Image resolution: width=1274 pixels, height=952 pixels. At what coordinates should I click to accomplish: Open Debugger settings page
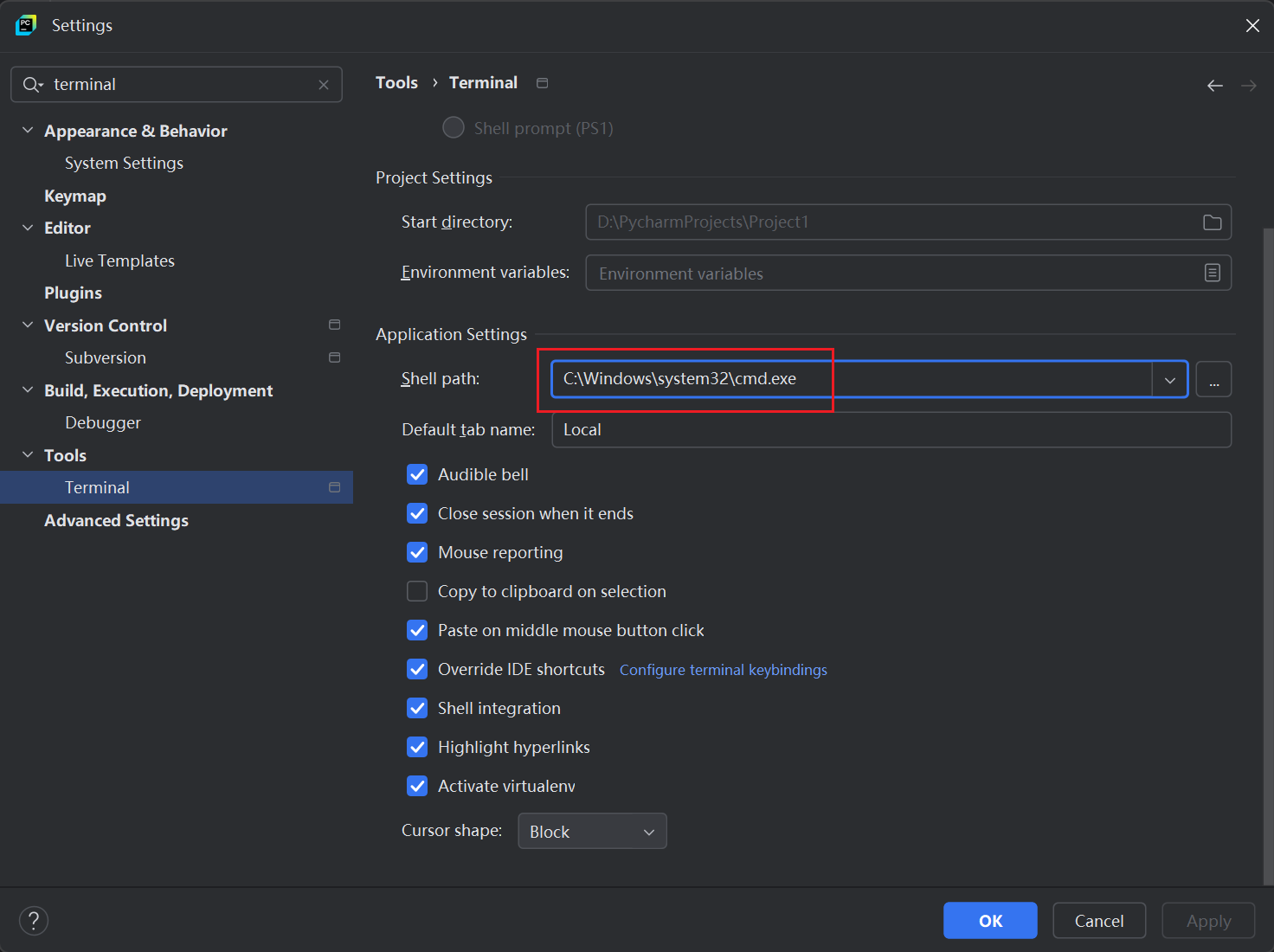pos(103,422)
